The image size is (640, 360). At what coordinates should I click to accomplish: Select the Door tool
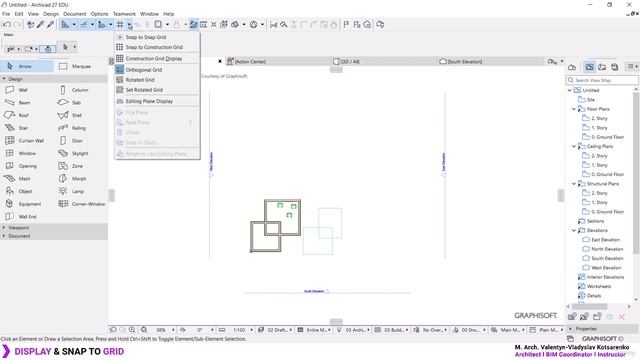click(77, 140)
